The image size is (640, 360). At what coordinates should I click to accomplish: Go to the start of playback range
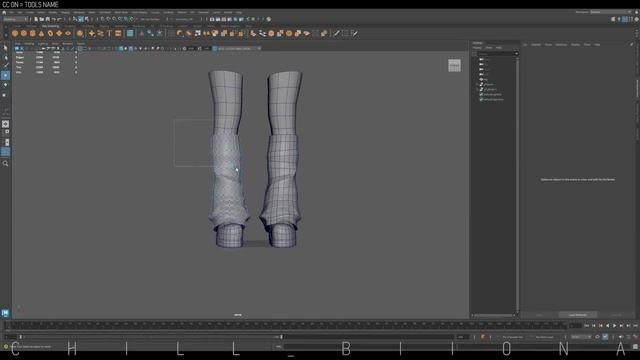tap(587, 326)
